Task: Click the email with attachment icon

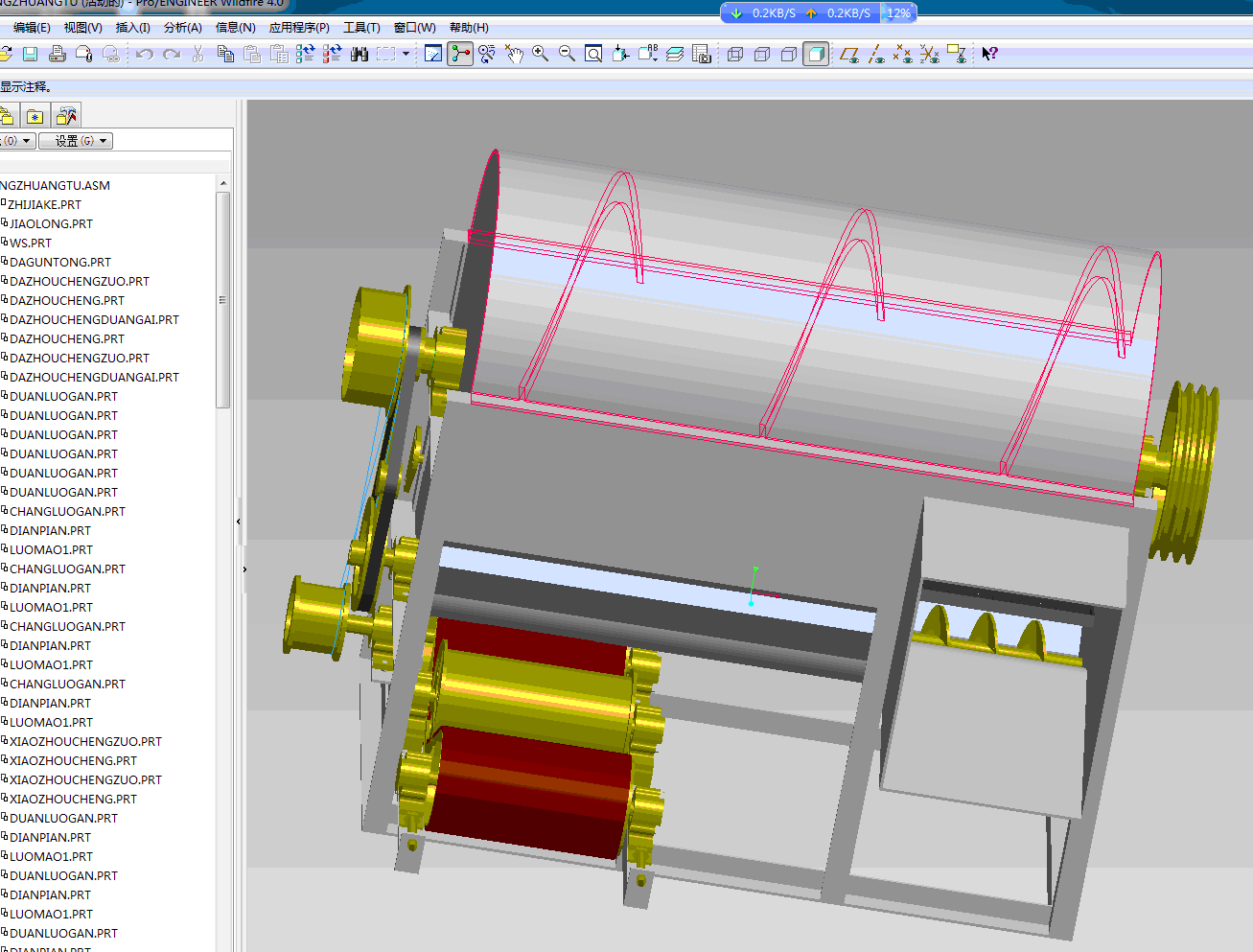Action: [84, 54]
